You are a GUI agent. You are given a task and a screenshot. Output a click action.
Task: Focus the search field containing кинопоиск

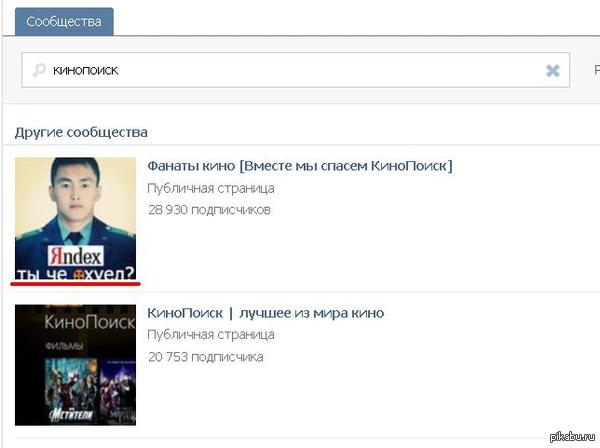(290, 71)
